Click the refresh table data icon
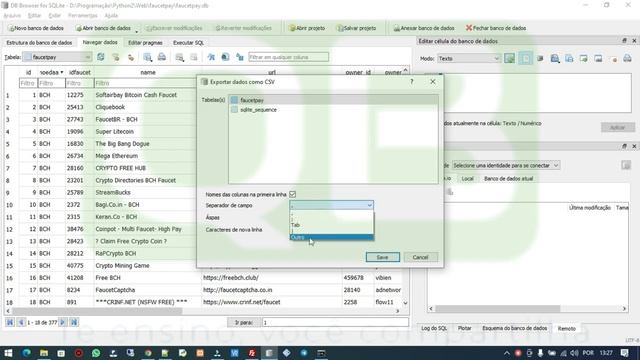Image resolution: width=640 pixels, height=360 pixels. pyautogui.click(x=100, y=57)
